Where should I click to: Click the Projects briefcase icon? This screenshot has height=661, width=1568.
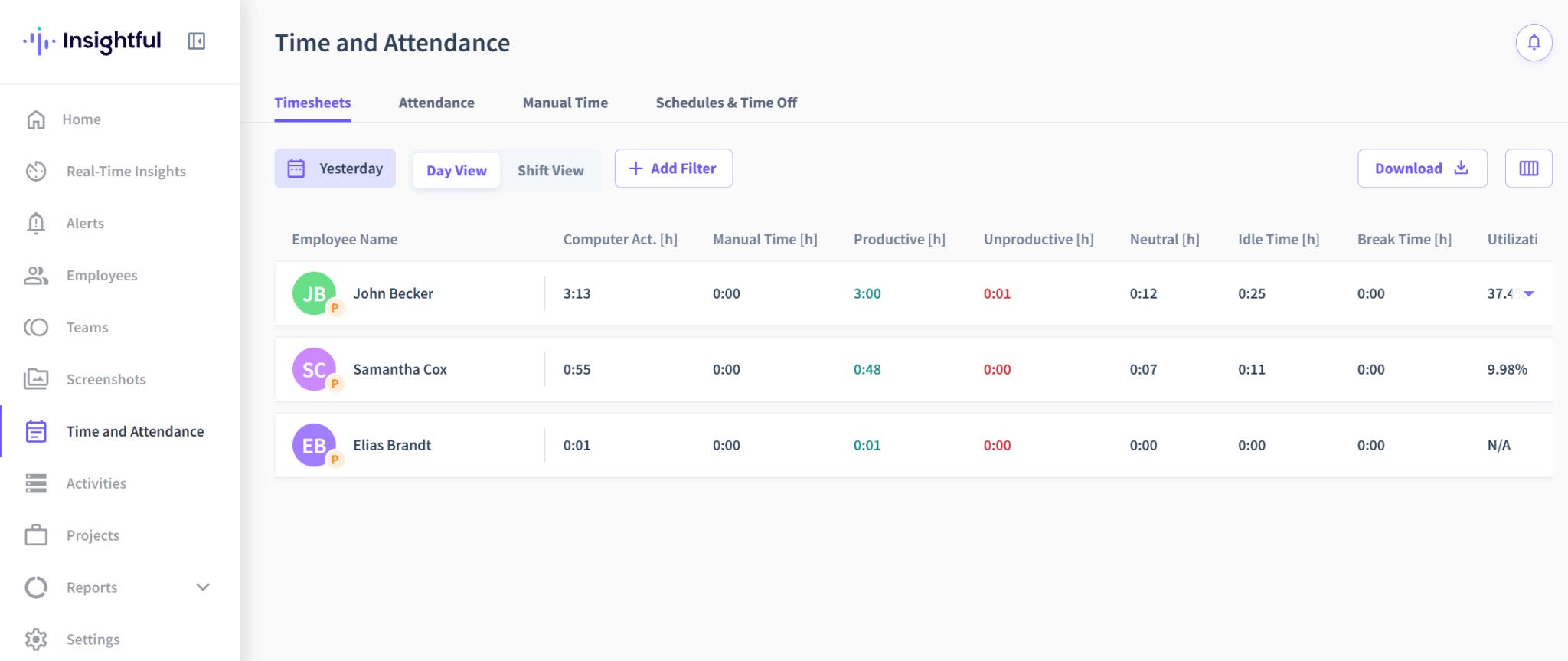coord(36,535)
